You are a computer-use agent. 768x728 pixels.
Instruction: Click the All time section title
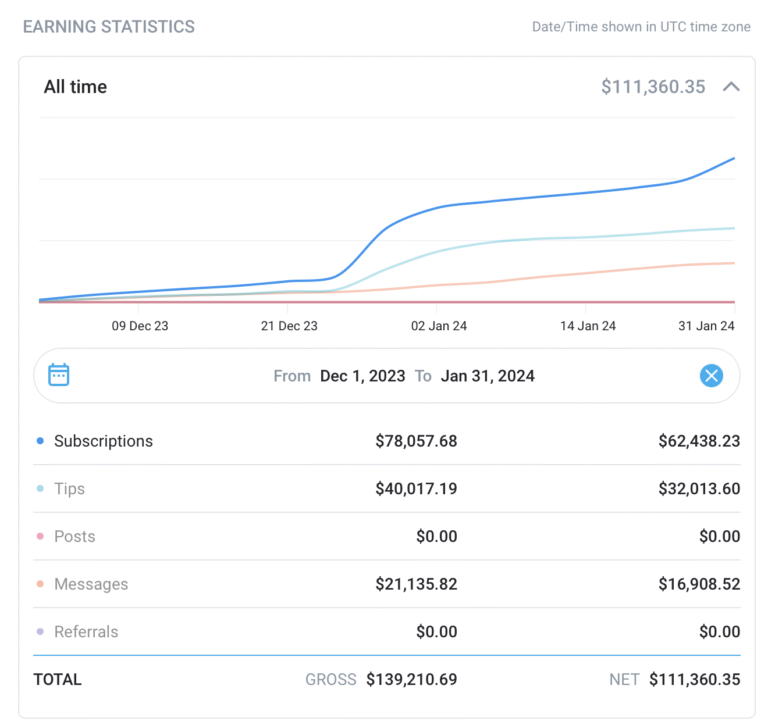[x=75, y=87]
